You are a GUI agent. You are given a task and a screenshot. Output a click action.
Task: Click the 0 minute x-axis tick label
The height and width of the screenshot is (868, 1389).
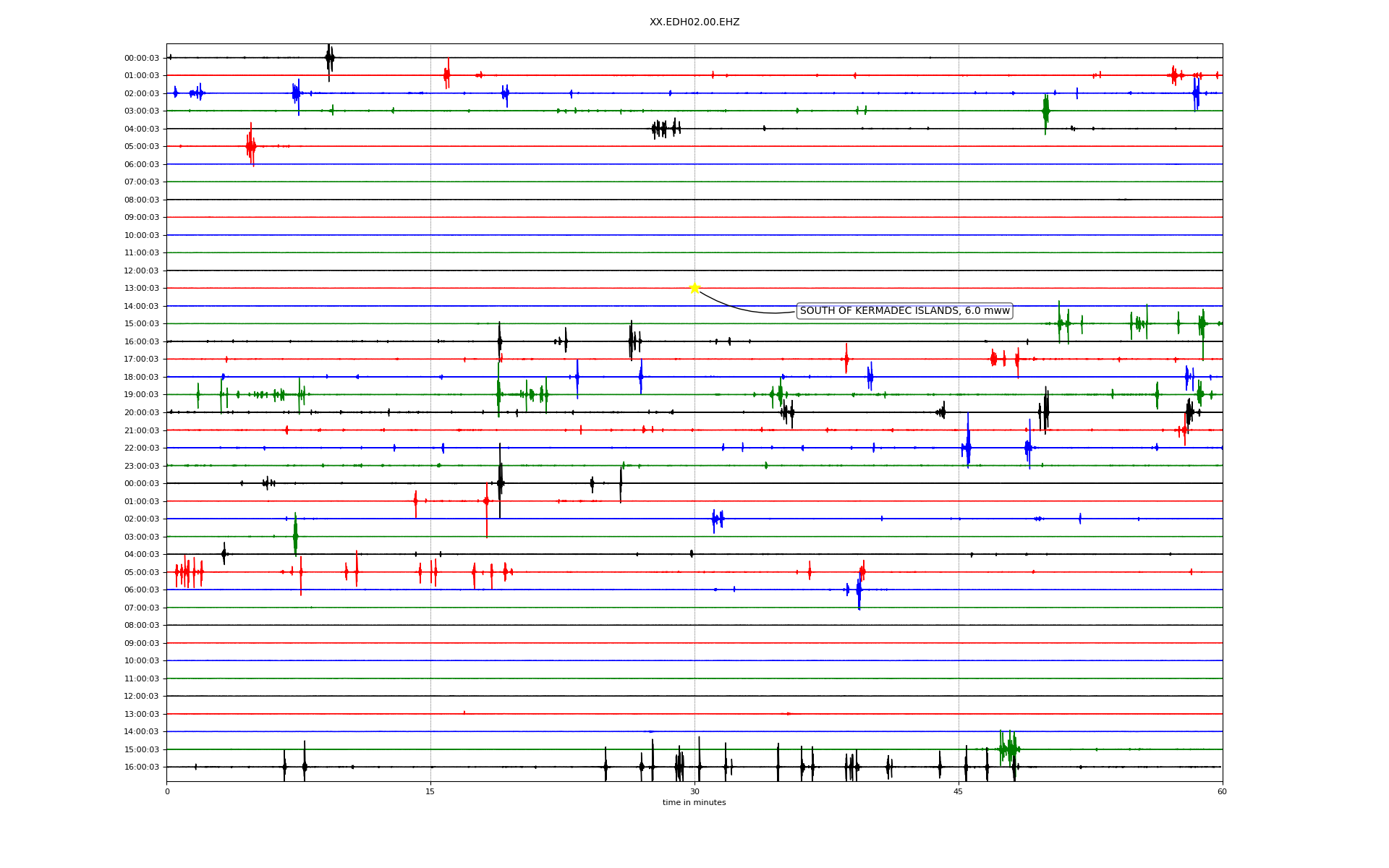coord(167,791)
